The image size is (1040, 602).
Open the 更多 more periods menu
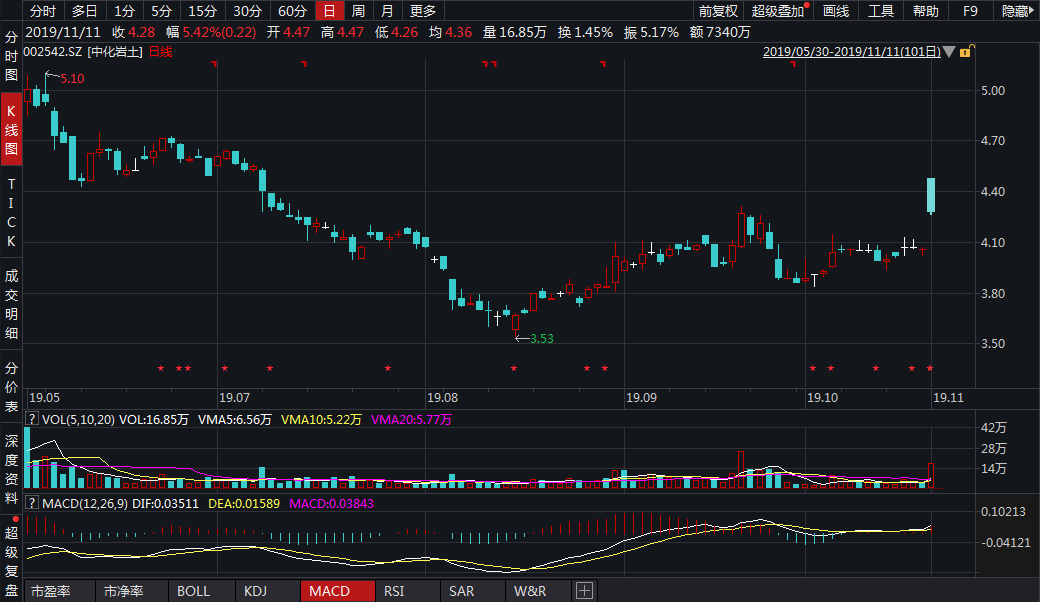[x=423, y=11]
